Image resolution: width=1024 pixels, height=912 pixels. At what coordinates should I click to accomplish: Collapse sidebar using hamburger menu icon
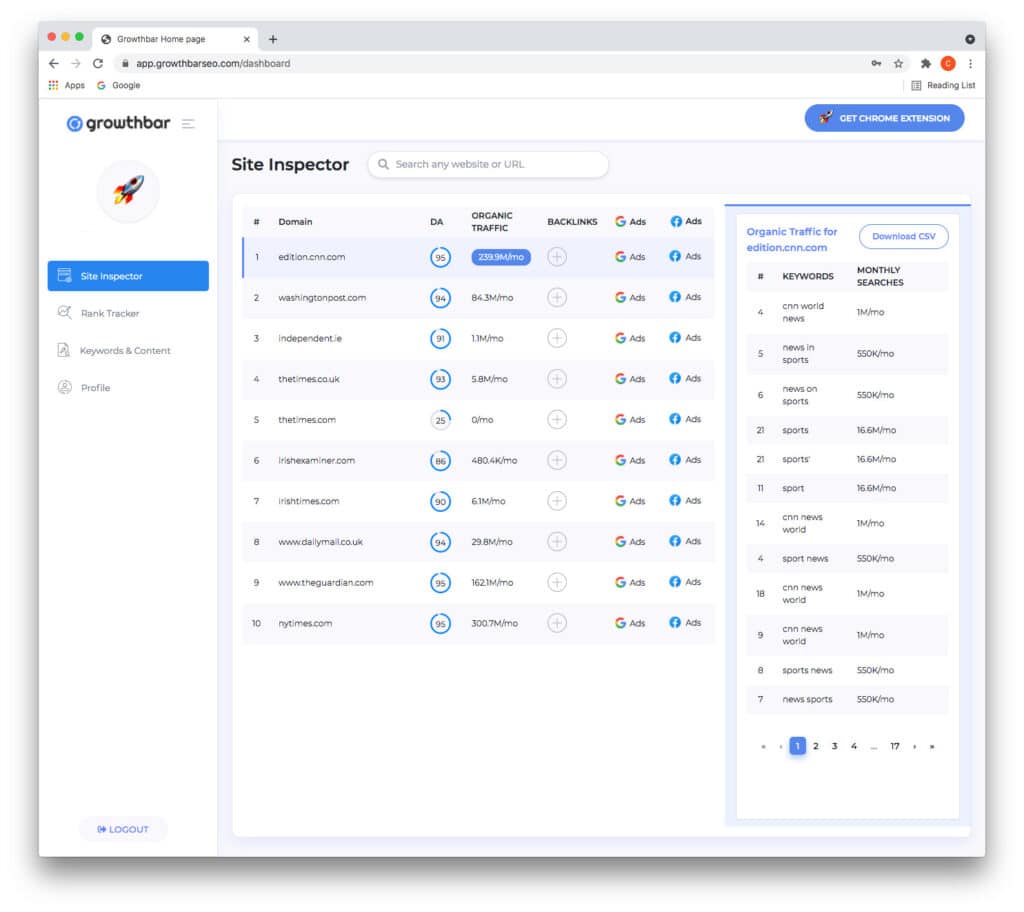(188, 123)
